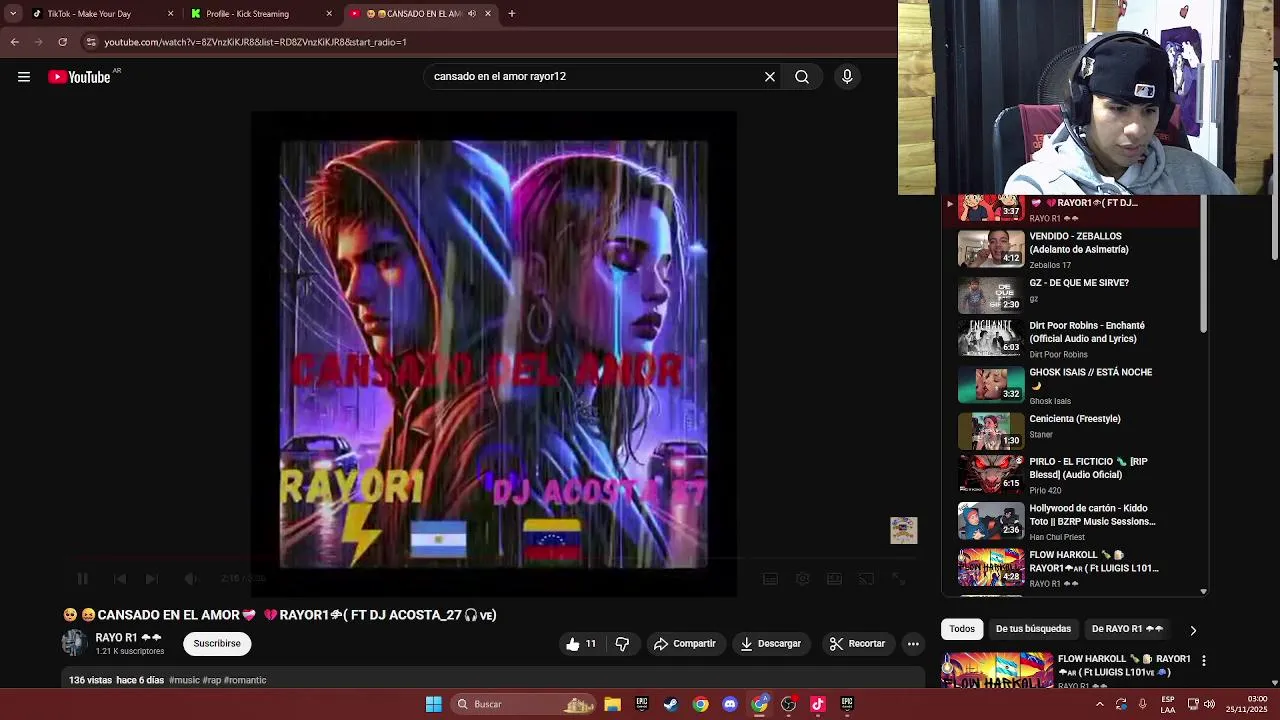Open the channel watermark on video
The height and width of the screenshot is (720, 1280).
[903, 531]
